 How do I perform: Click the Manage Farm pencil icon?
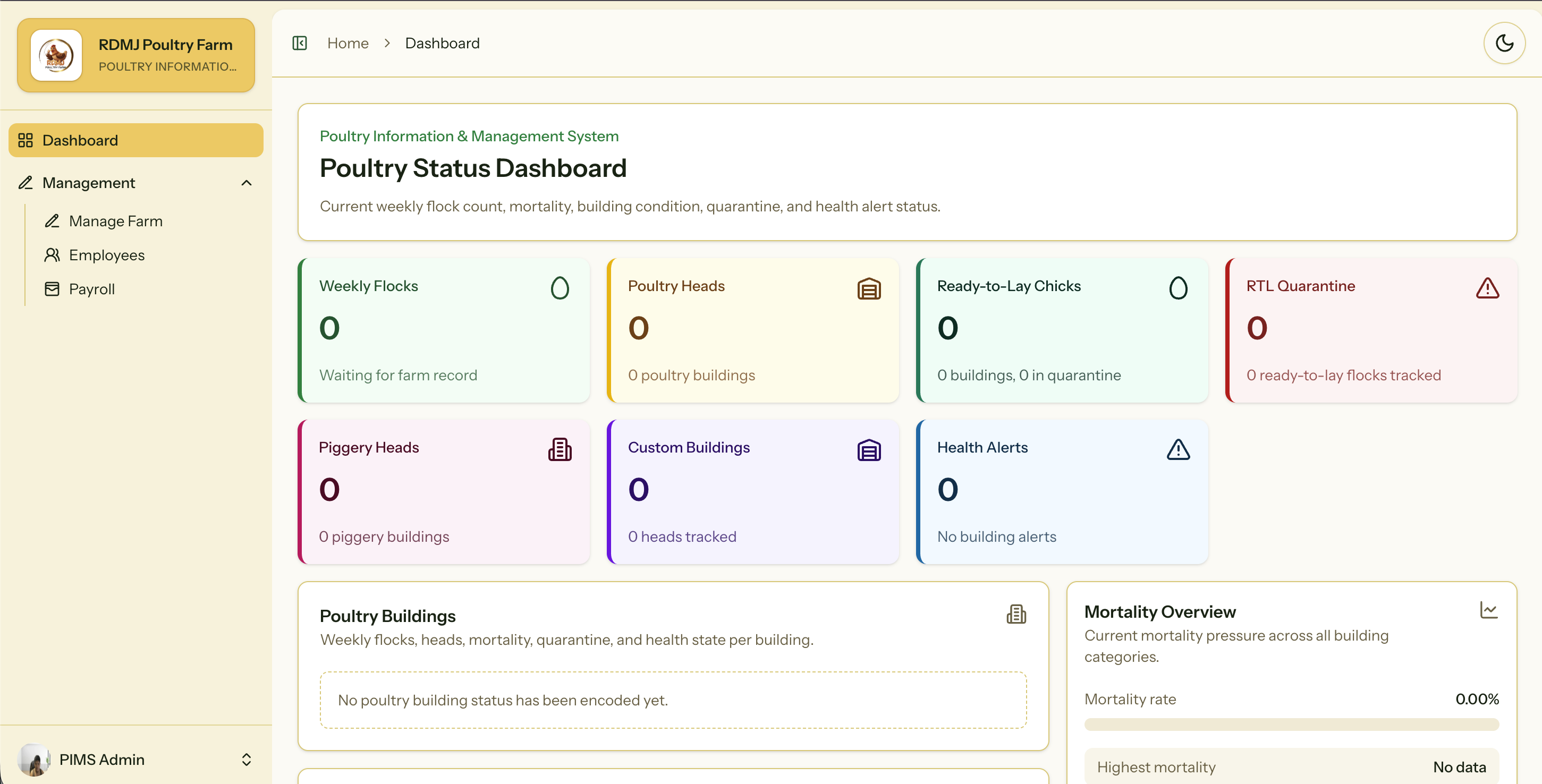click(x=52, y=221)
